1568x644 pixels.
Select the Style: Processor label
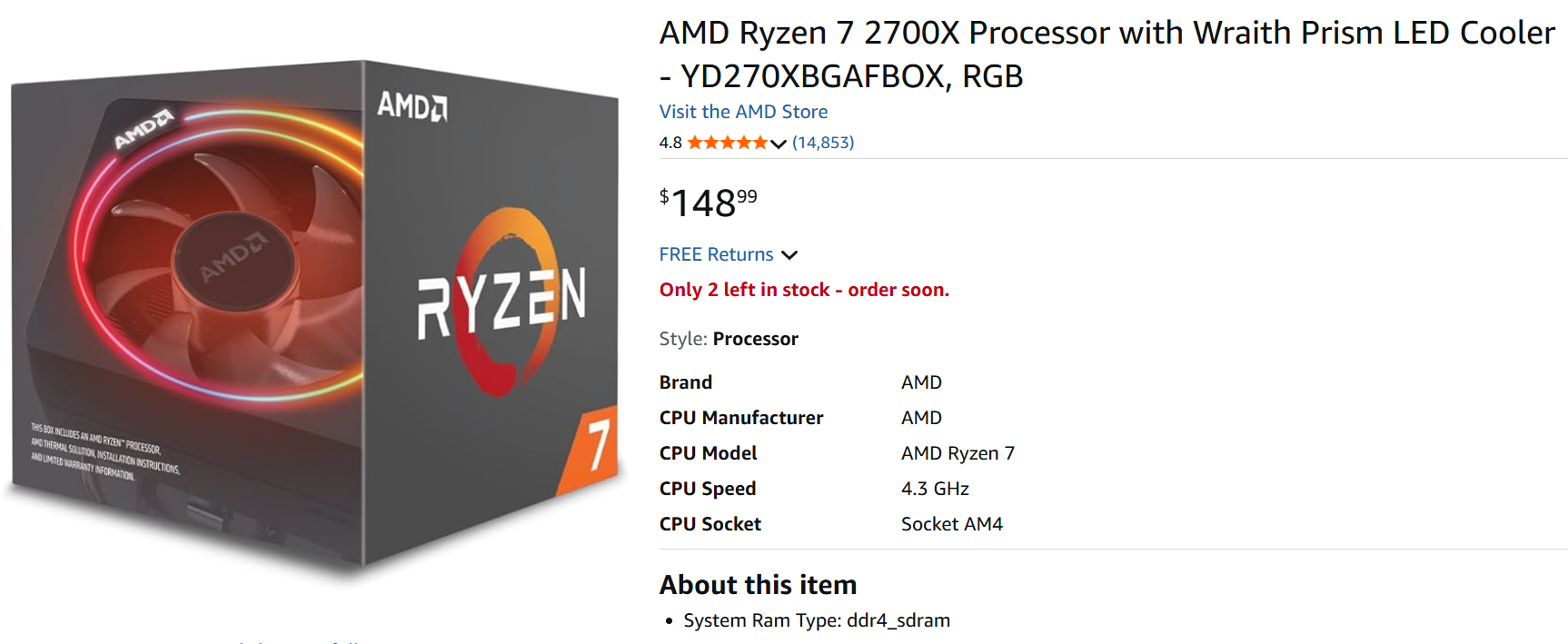[729, 339]
